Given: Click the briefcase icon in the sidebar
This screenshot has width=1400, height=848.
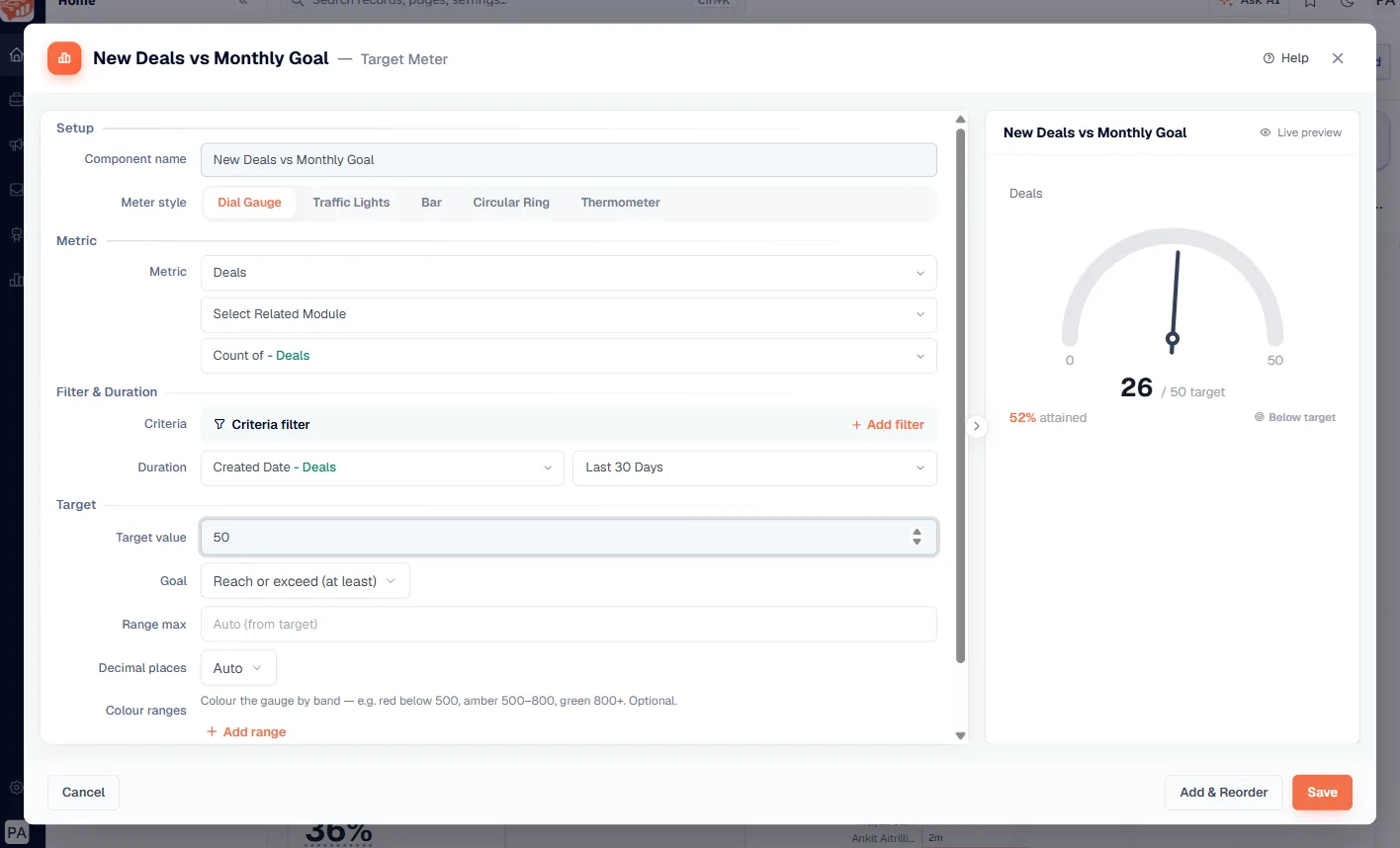Looking at the screenshot, I should pyautogui.click(x=16, y=100).
